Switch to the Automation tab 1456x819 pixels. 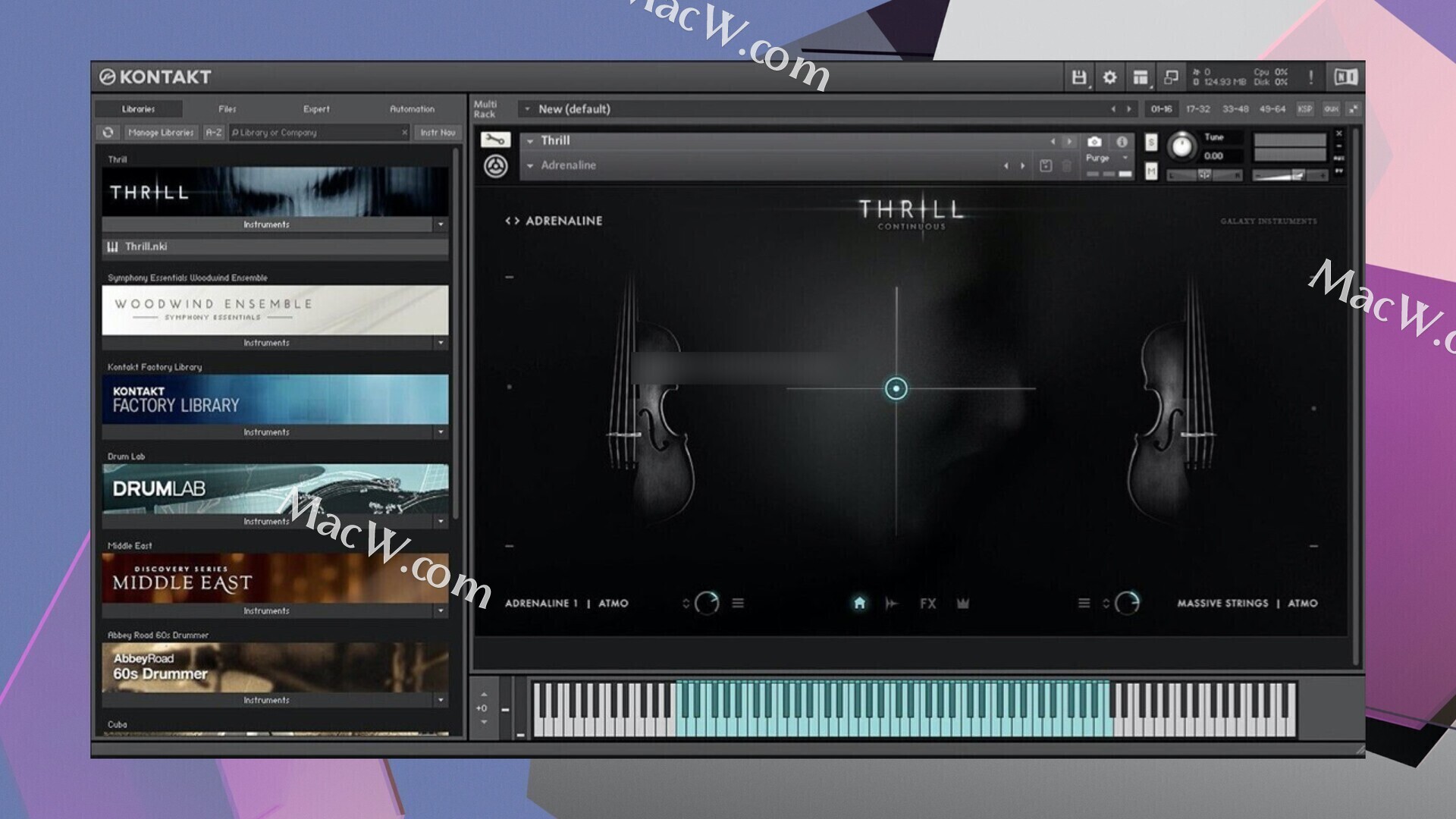point(412,109)
